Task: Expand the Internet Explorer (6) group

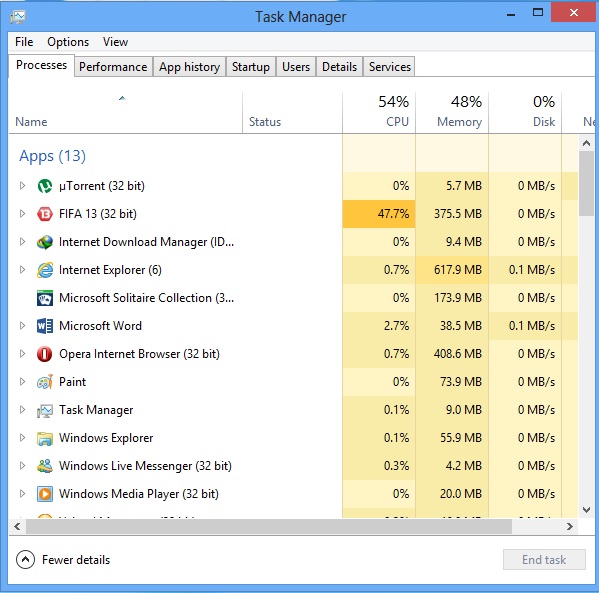Action: (x=22, y=270)
